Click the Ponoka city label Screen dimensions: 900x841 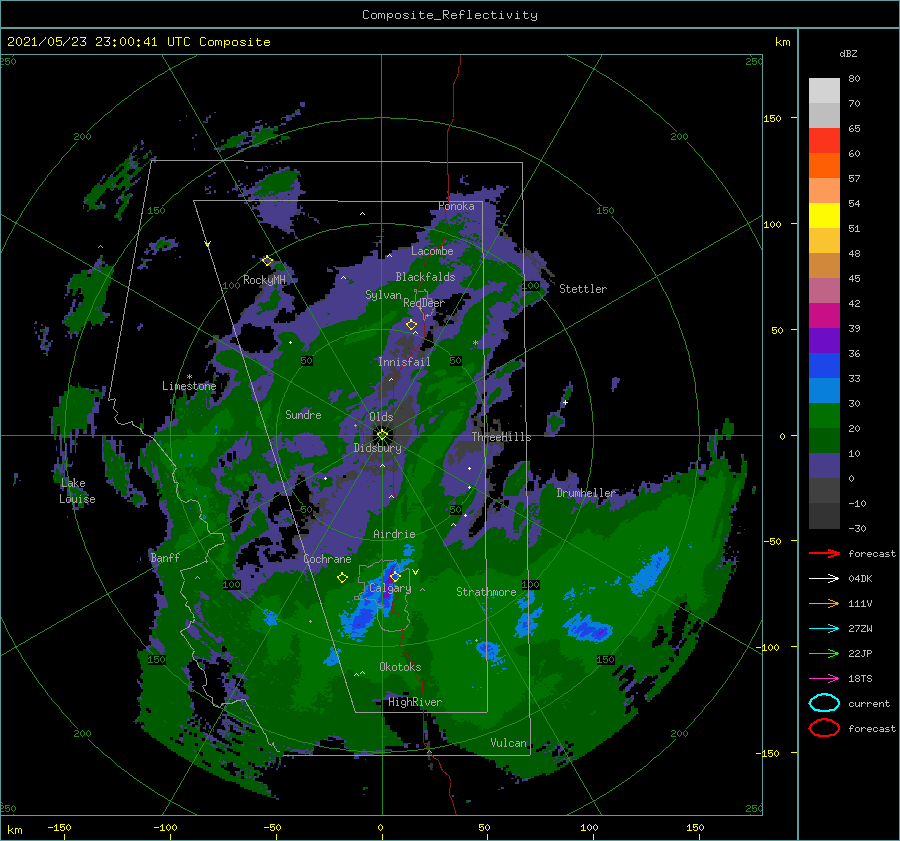point(456,206)
